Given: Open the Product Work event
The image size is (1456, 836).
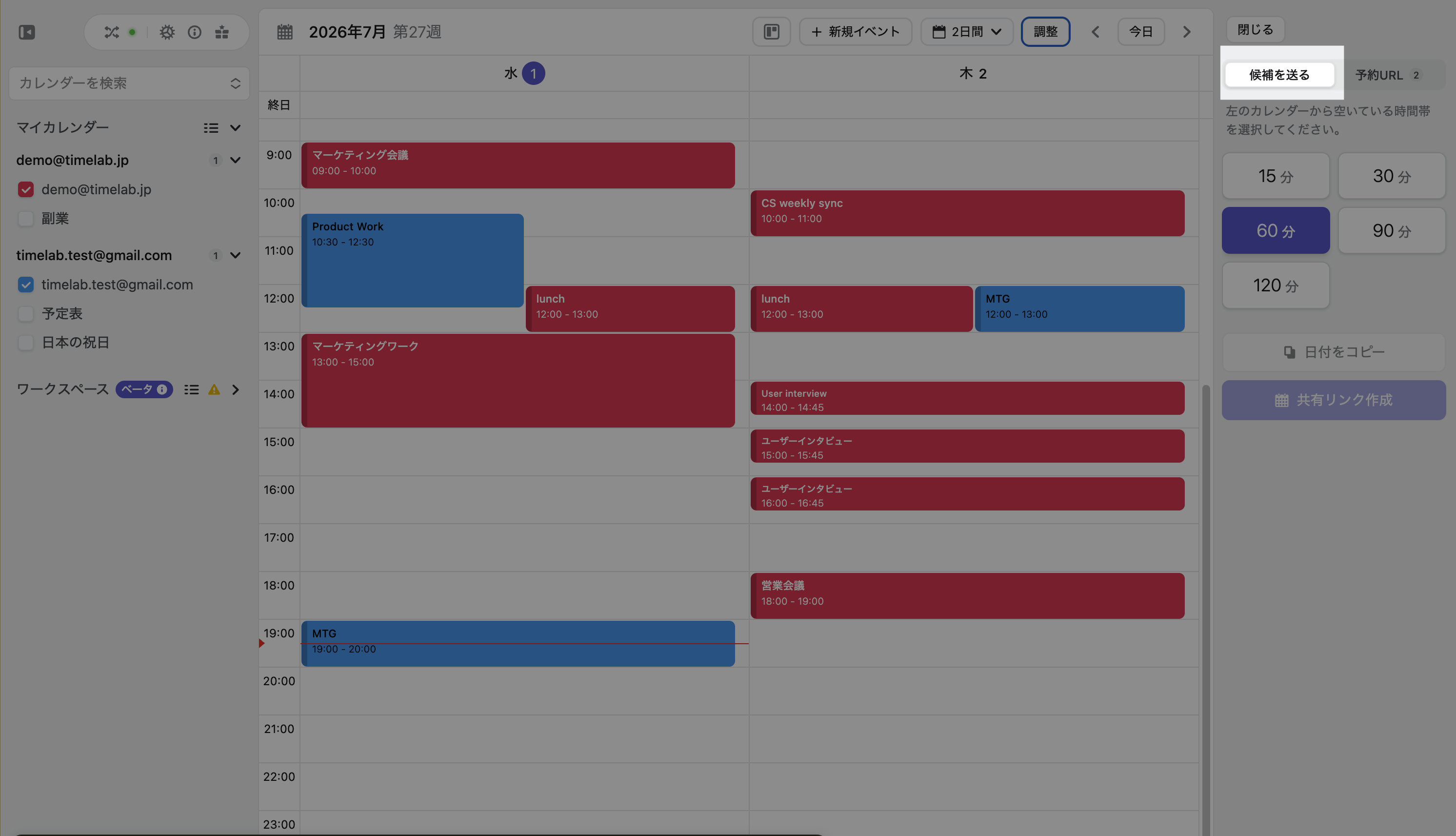Looking at the screenshot, I should [413, 261].
